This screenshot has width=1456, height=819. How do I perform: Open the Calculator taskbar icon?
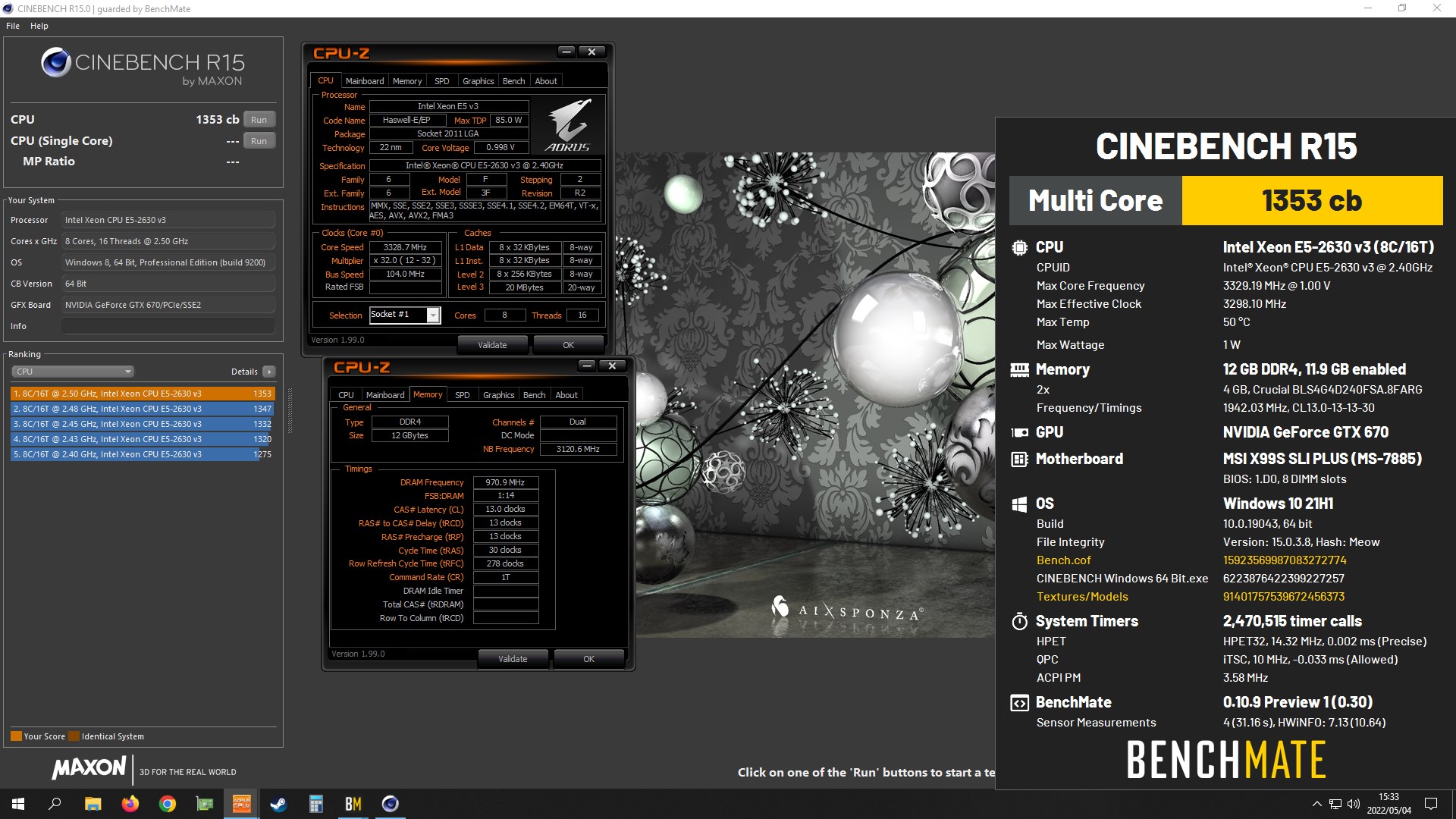(x=315, y=804)
